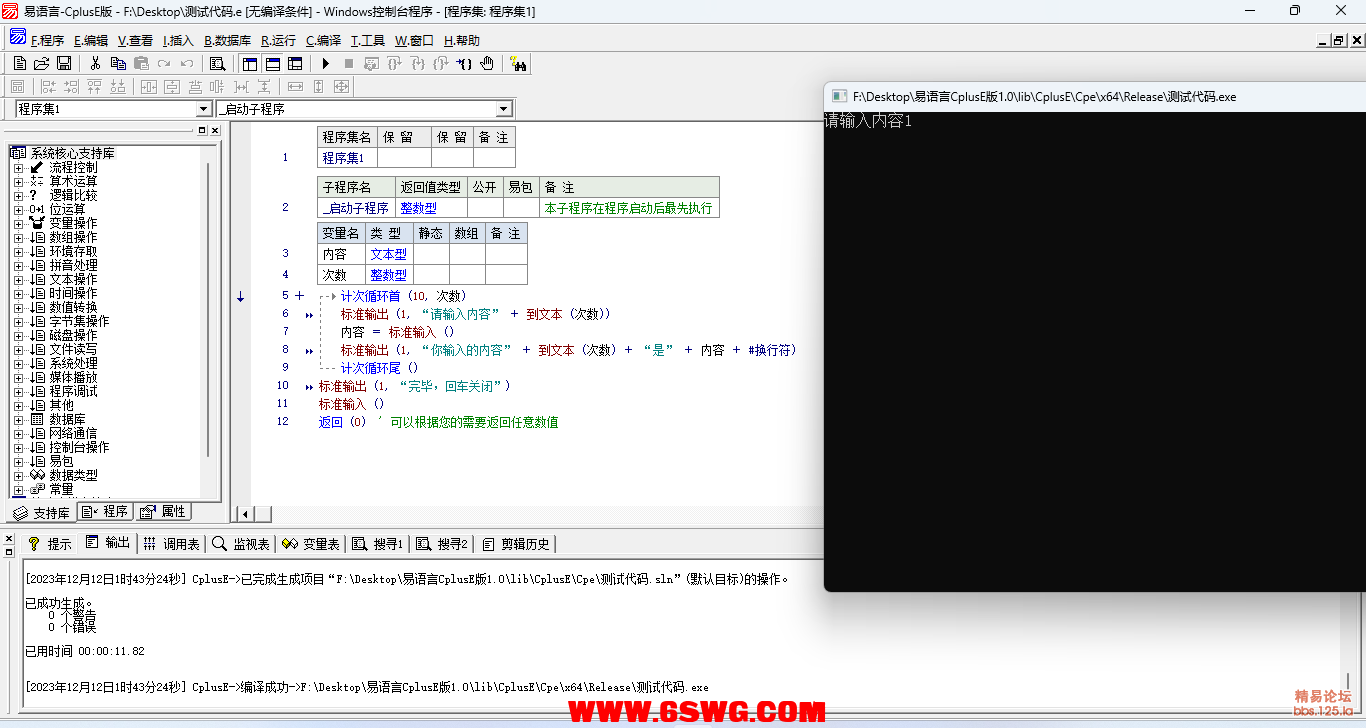Click the Find magnifier document icon
Image resolution: width=1366 pixels, height=728 pixels.
[217, 63]
